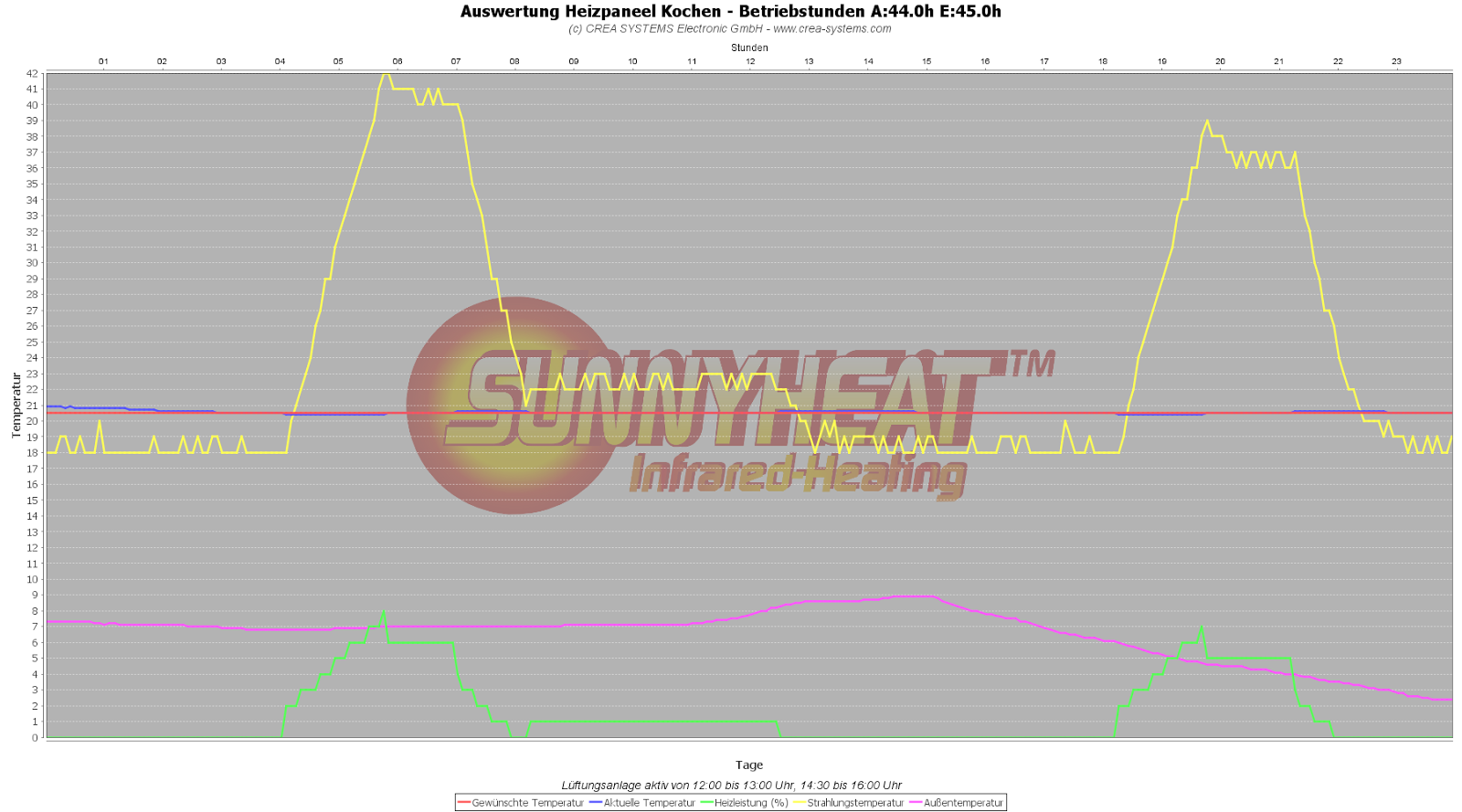The height and width of the screenshot is (812, 1462).
Task: Click hour tick '10' on top axis
Action: tap(632, 61)
